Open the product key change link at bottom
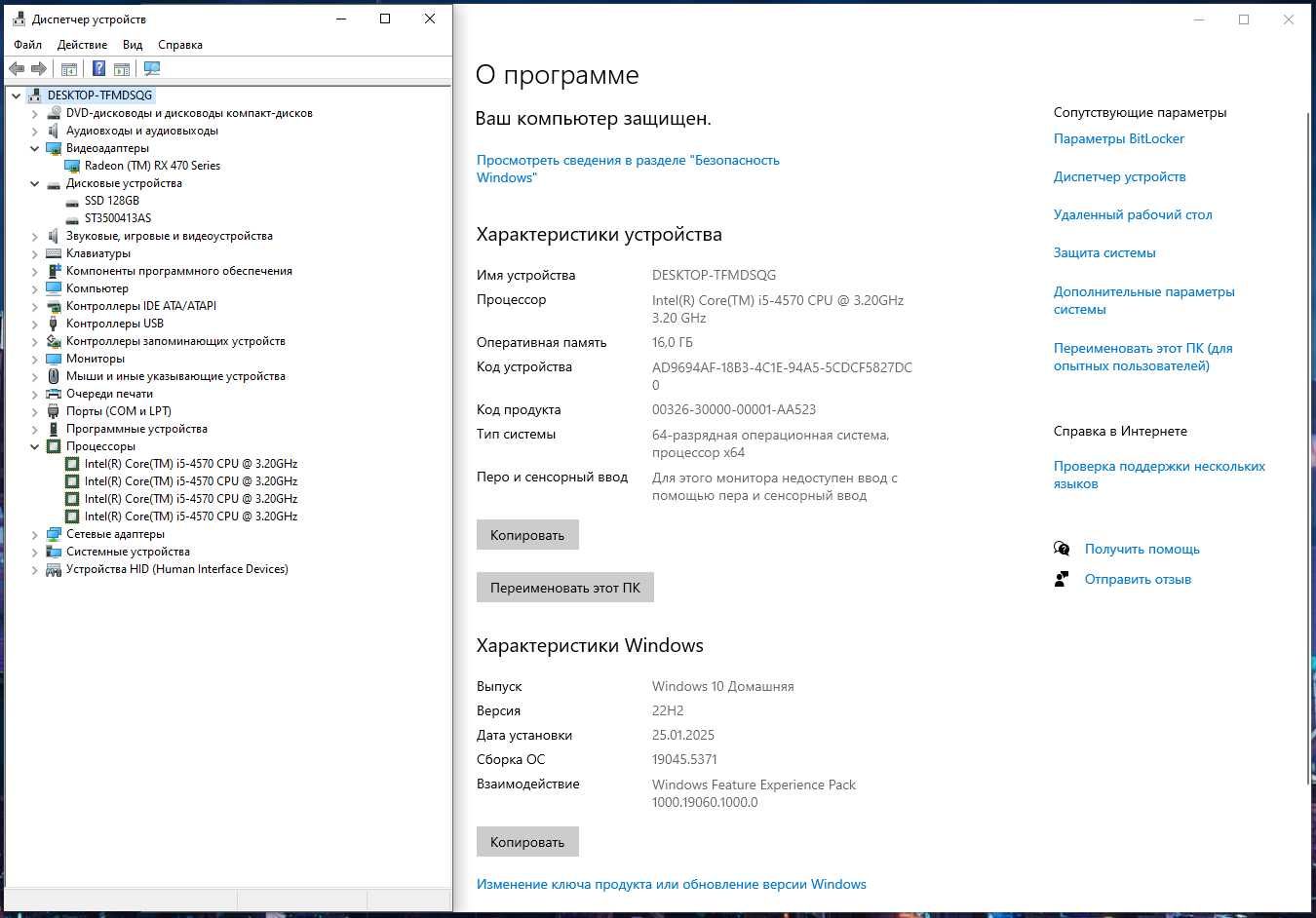Screen dimensions: 1316x918 pyautogui.click(x=672, y=884)
